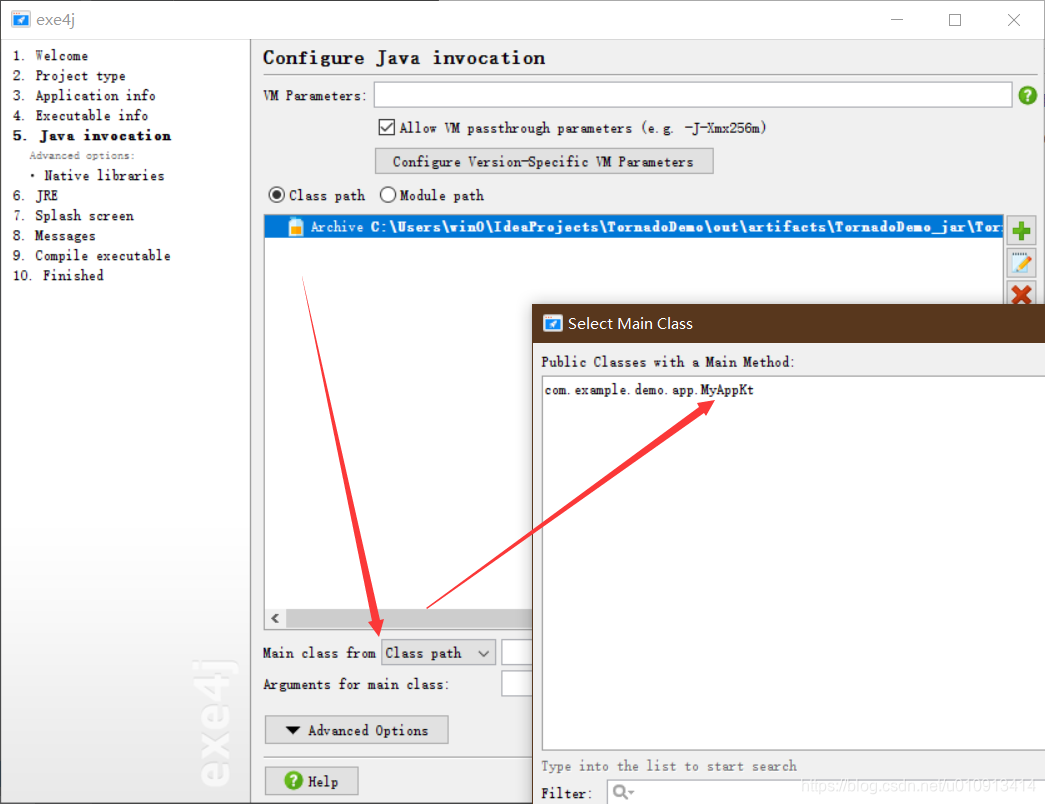Click the red X remove entry icon

click(1021, 293)
